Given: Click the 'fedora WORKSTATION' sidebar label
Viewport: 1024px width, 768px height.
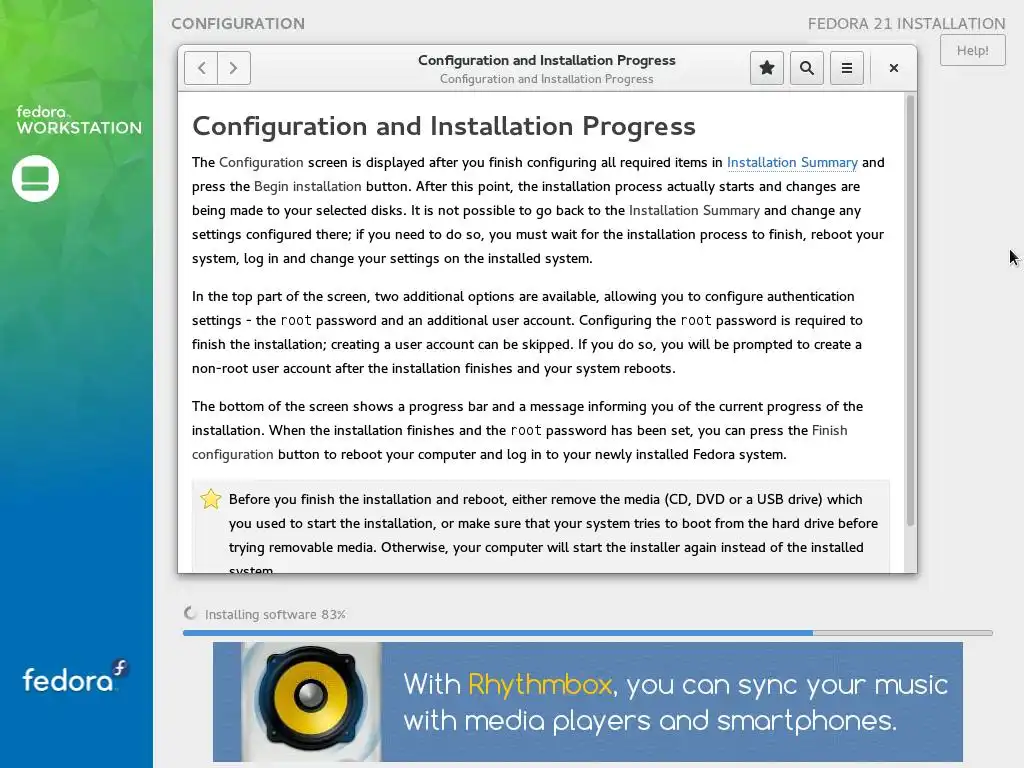Looking at the screenshot, I should 79,120.
